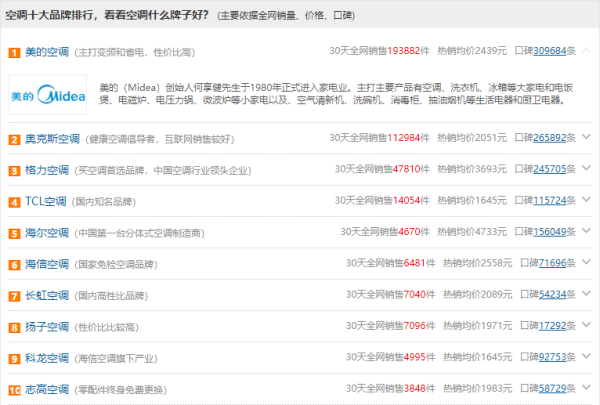Image resolution: width=600 pixels, height=405 pixels.
Task: Click the Midea brand logo thumbnail
Action: 48,95
